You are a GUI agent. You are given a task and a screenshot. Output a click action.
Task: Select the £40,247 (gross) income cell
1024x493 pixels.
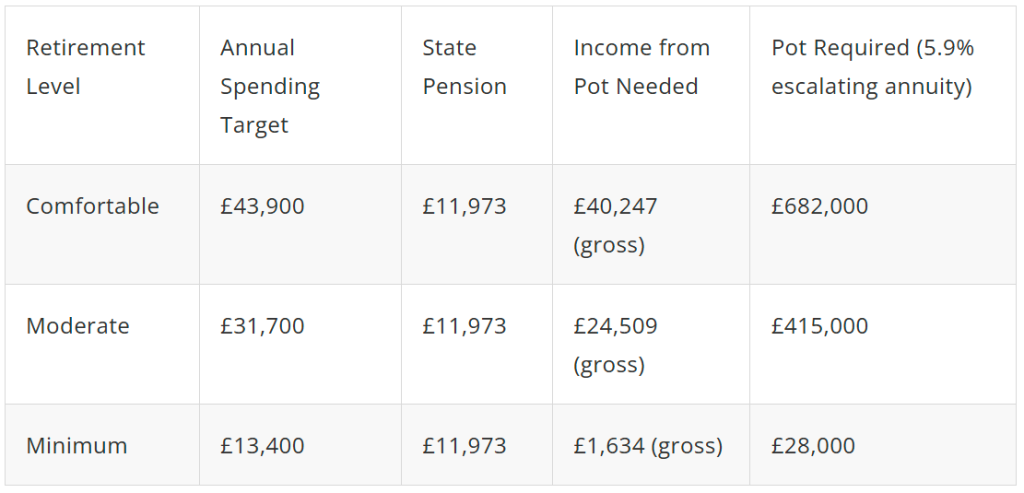click(615, 225)
